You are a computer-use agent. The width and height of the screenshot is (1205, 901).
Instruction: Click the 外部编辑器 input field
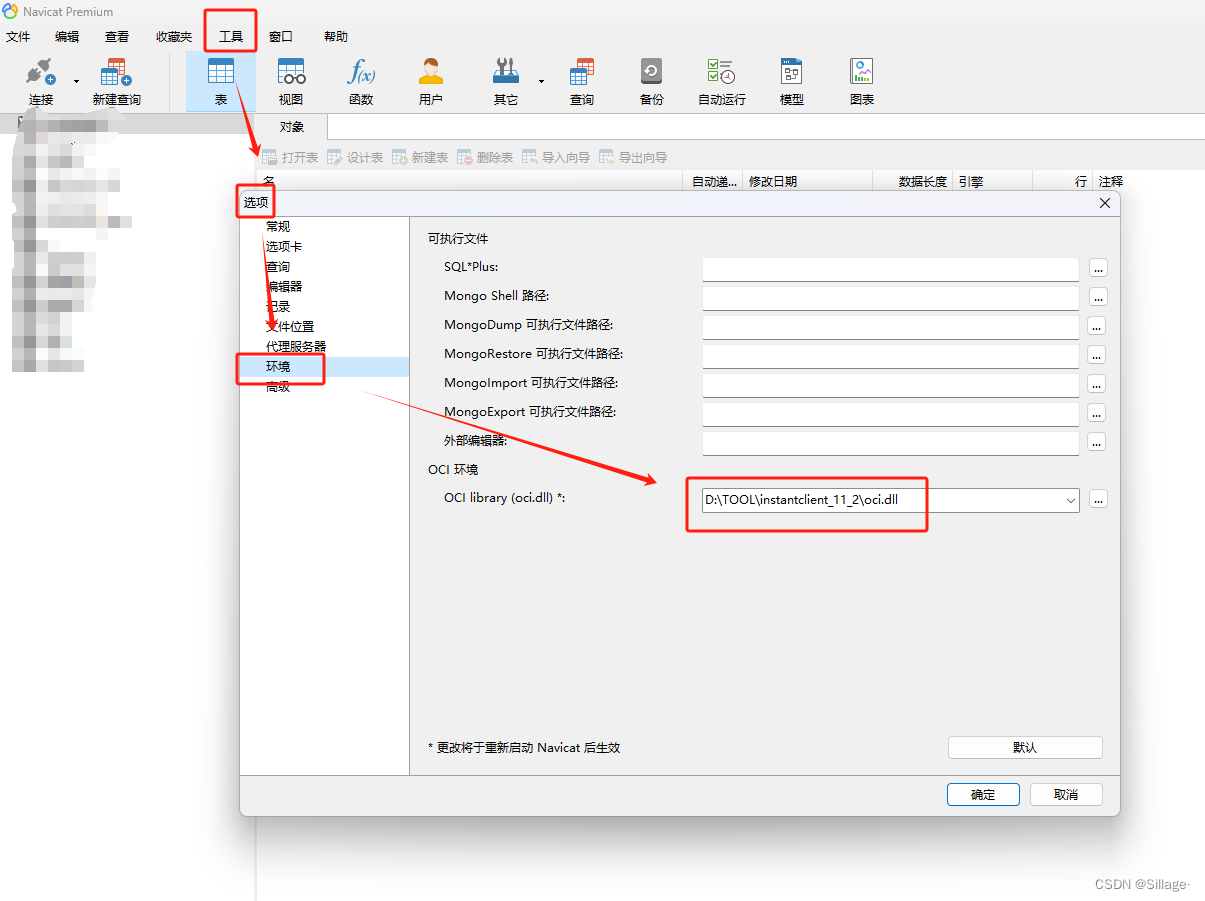coord(891,442)
